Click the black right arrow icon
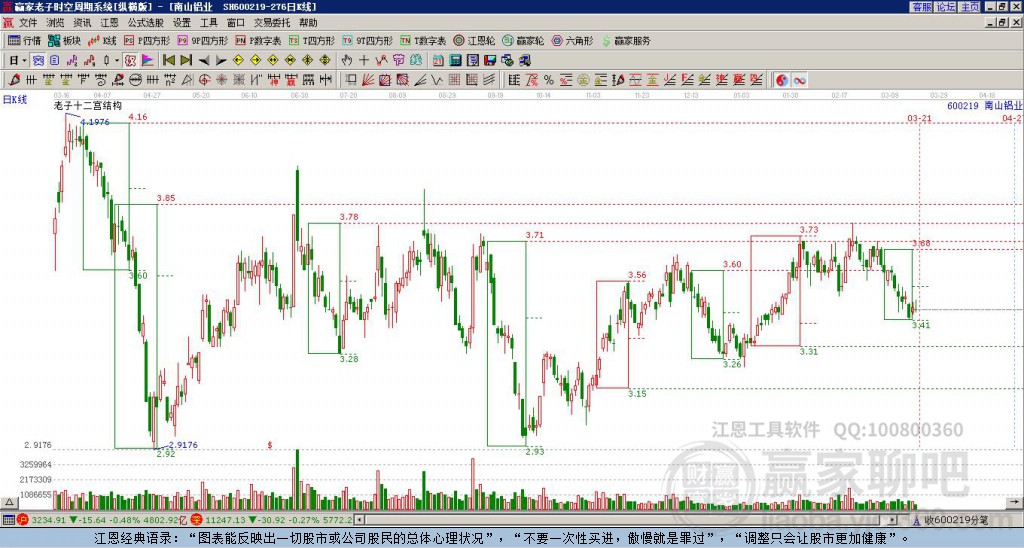The width and height of the screenshot is (1024, 548). [221, 60]
